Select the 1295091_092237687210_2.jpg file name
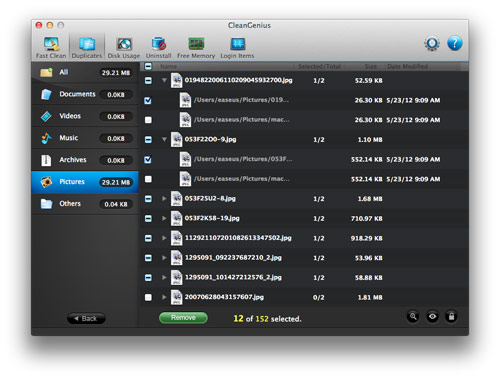This screenshot has width=500, height=379. click(x=233, y=258)
